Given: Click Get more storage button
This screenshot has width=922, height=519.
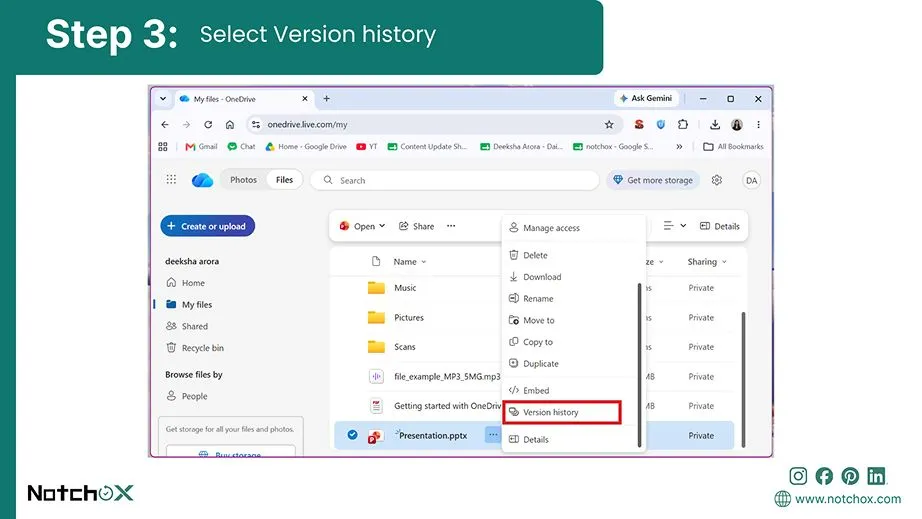Looking at the screenshot, I should [x=653, y=180].
